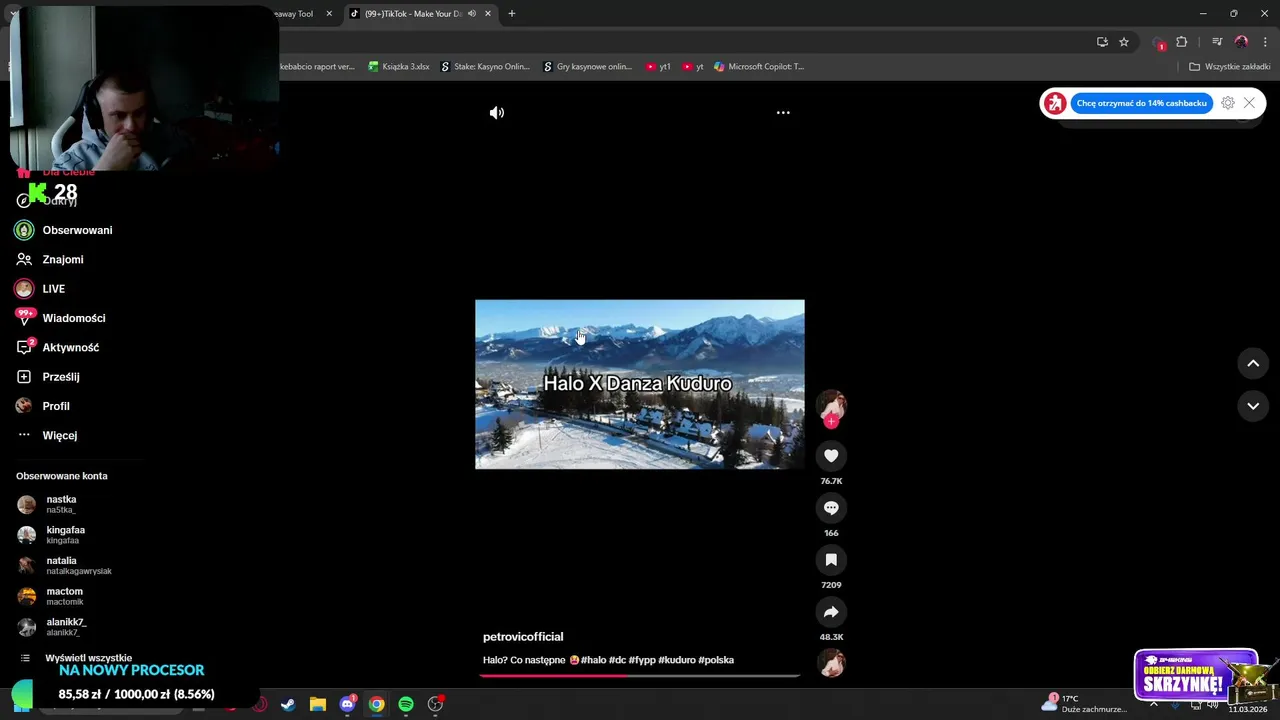The height and width of the screenshot is (720, 1280).
Task: Open the Chrome three-dot menu
Action: click(x=1265, y=42)
